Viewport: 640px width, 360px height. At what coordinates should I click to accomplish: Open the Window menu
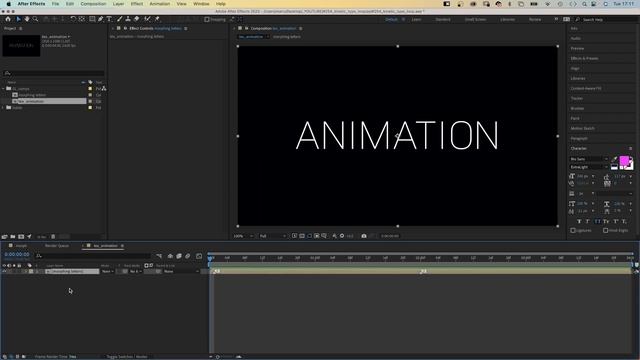click(201, 4)
